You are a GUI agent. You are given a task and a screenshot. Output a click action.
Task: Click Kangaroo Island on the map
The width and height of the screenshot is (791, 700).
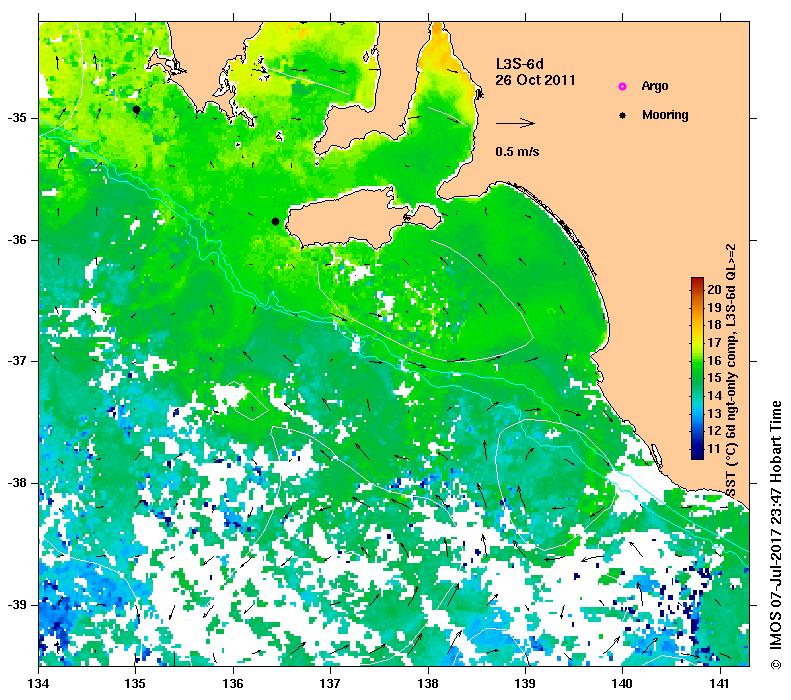pos(348,220)
